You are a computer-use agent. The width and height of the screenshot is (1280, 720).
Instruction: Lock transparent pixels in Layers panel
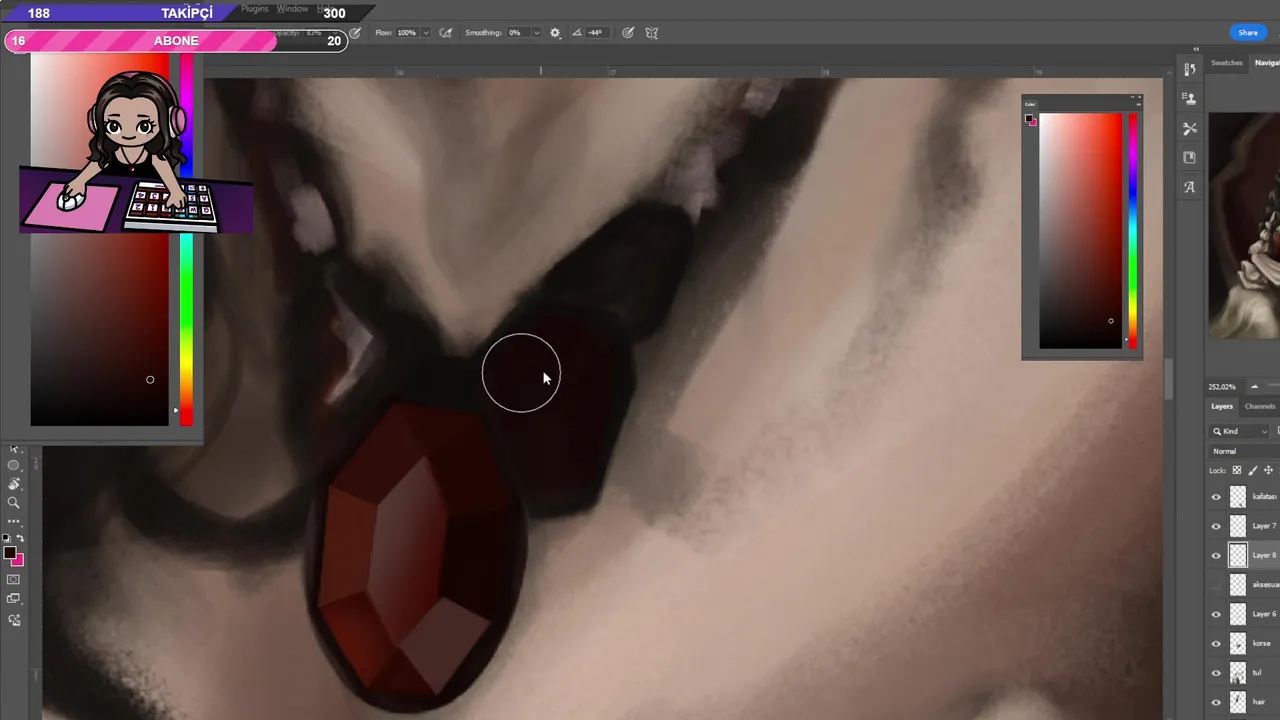click(x=1237, y=470)
